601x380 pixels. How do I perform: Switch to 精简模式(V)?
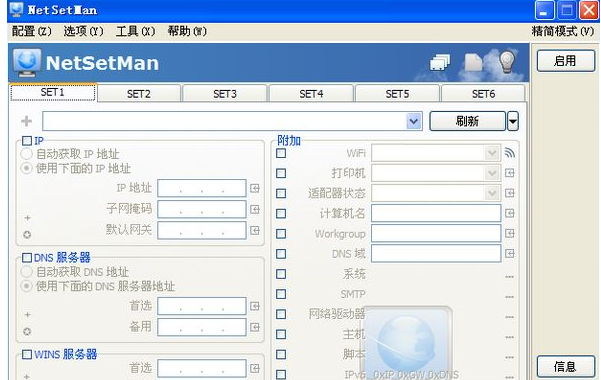(563, 31)
